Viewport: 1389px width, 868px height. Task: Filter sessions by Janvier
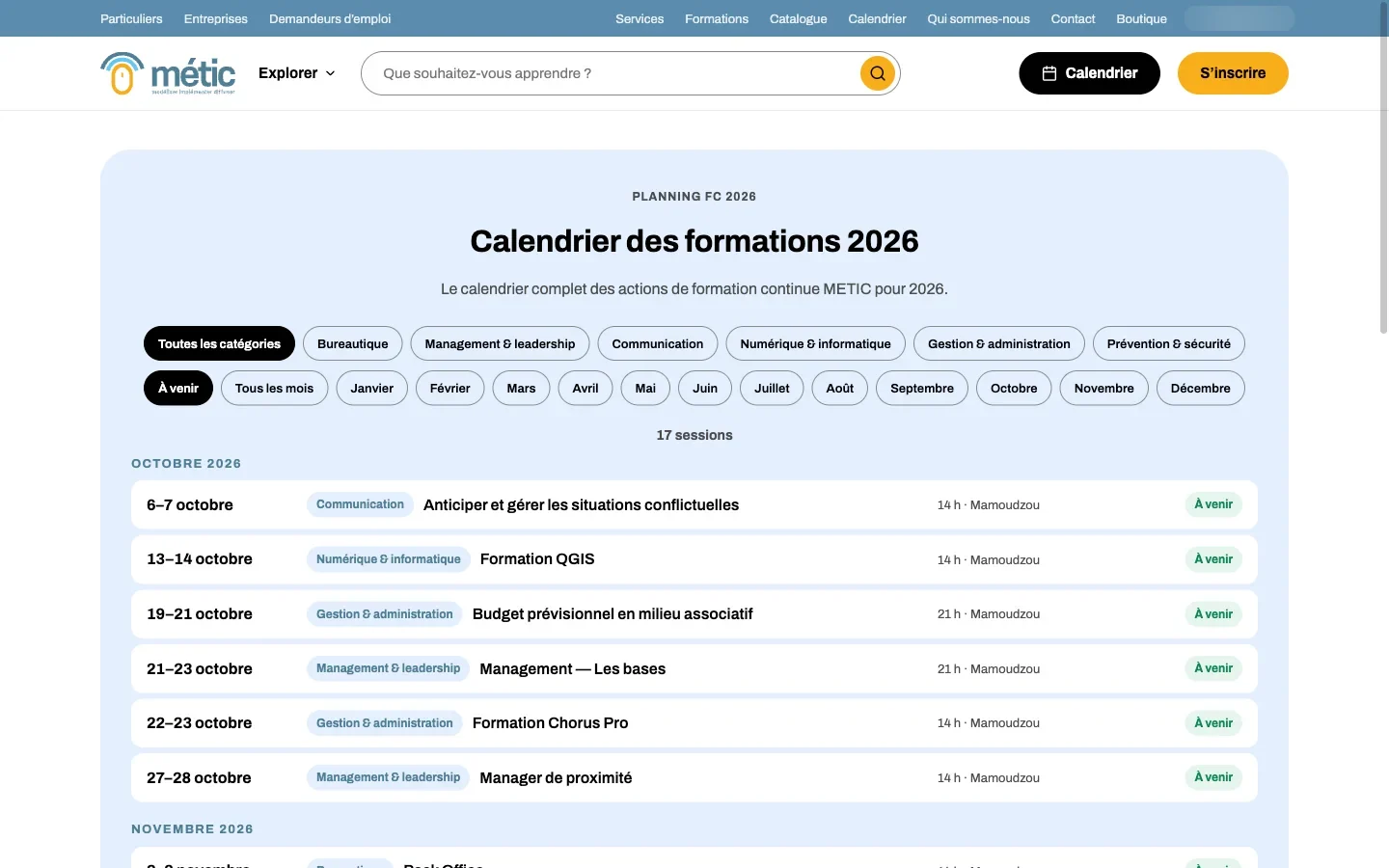(372, 388)
